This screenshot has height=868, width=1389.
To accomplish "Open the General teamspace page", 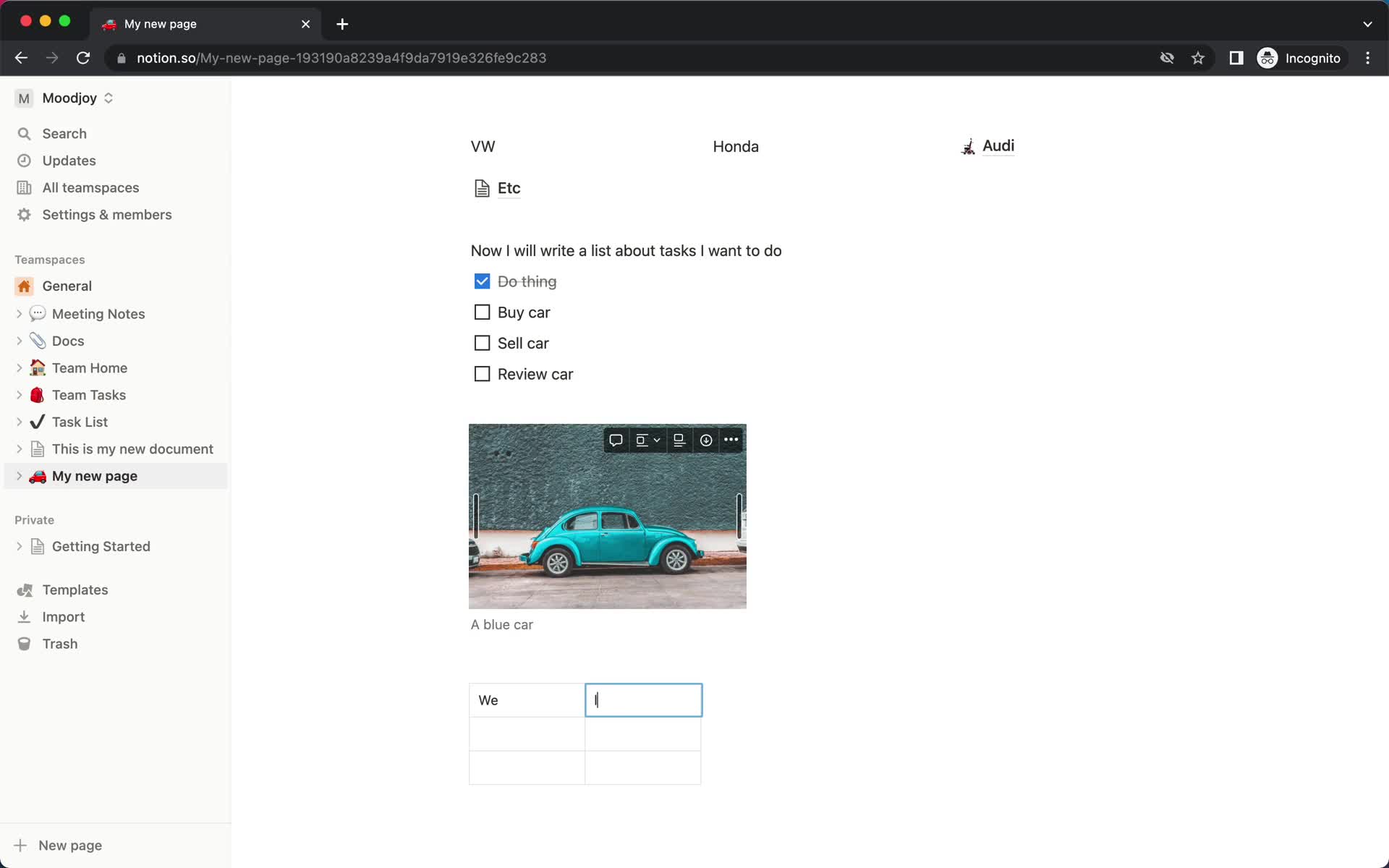I will tap(66, 285).
